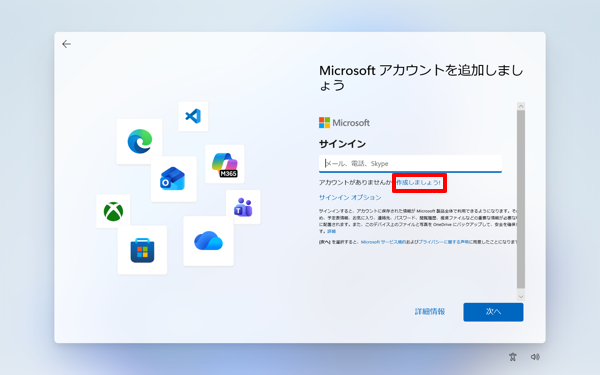Click the 作成しましょう! link
The width and height of the screenshot is (600, 375).
point(419,183)
